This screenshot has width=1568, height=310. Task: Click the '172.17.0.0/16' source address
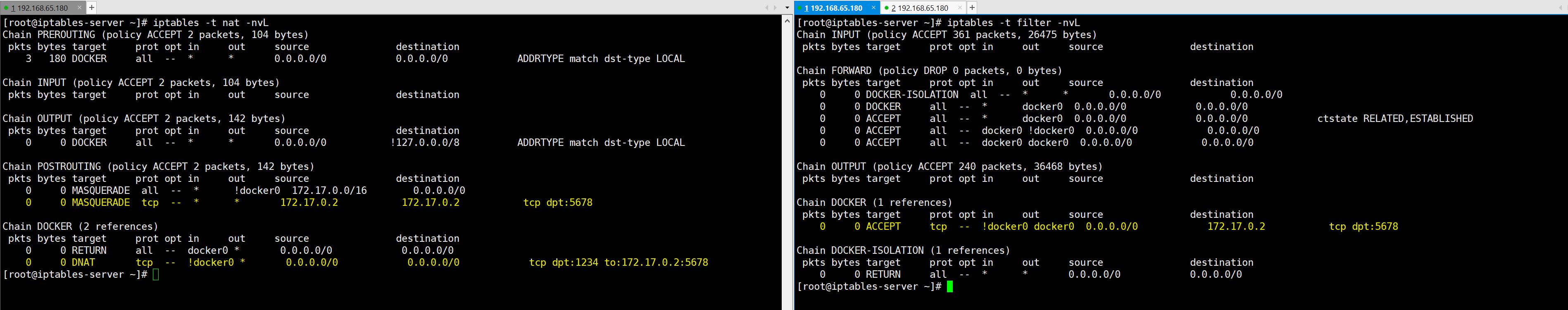pyautogui.click(x=329, y=190)
